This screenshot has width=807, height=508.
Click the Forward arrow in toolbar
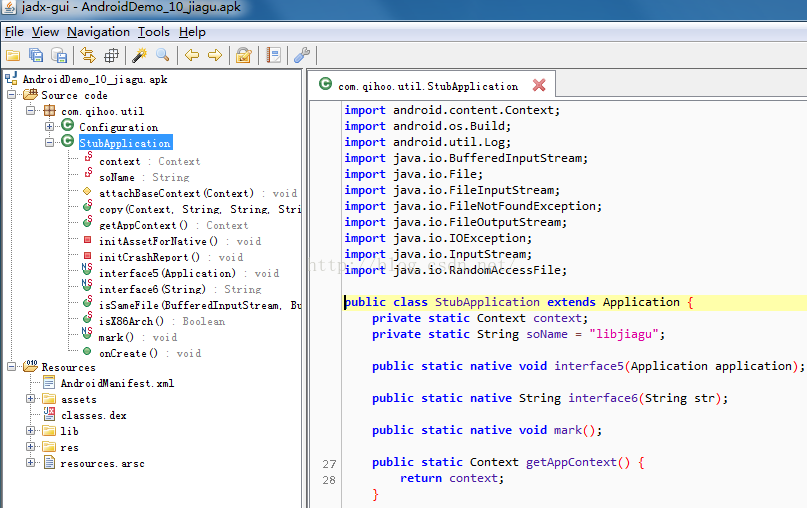tap(214, 55)
